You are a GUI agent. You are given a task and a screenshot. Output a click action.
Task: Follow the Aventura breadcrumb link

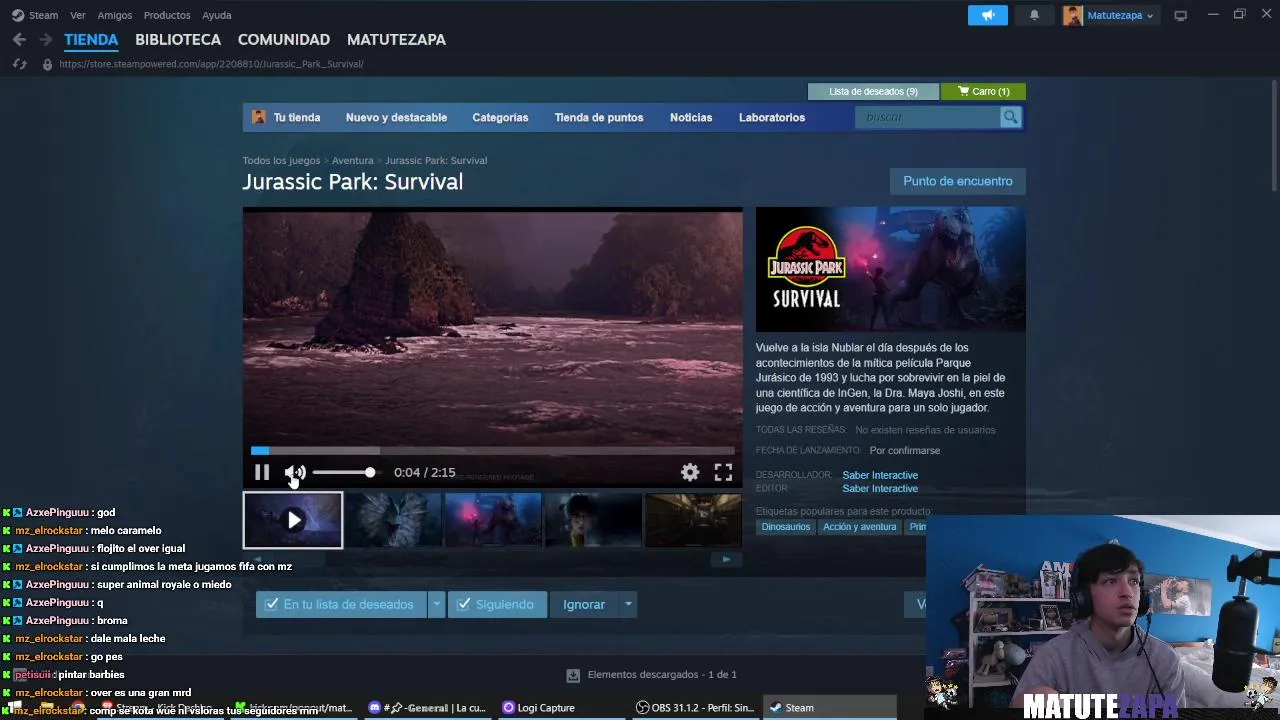coord(352,160)
